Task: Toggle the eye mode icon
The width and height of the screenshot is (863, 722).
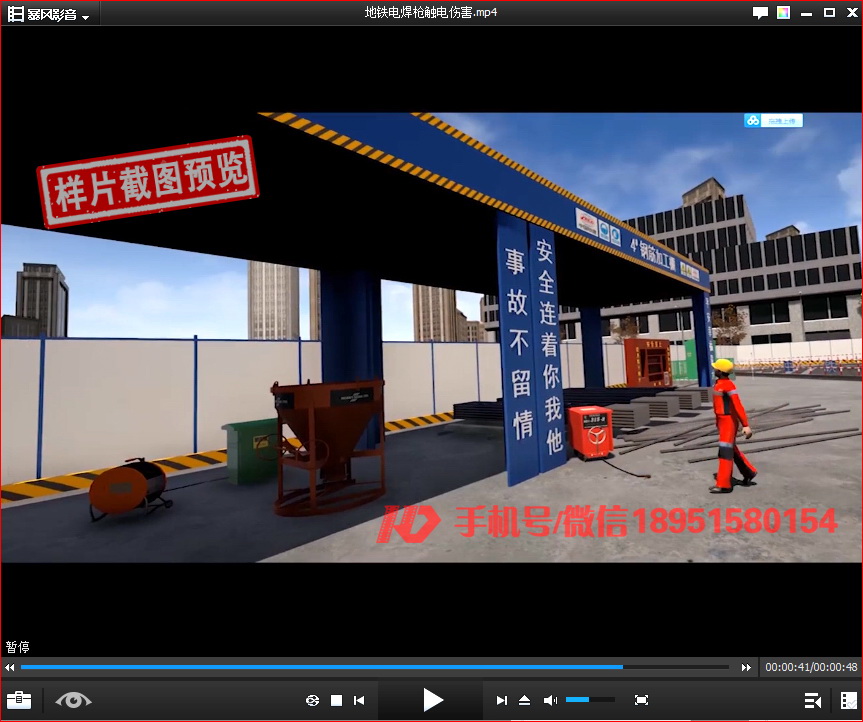Action: tap(73, 700)
